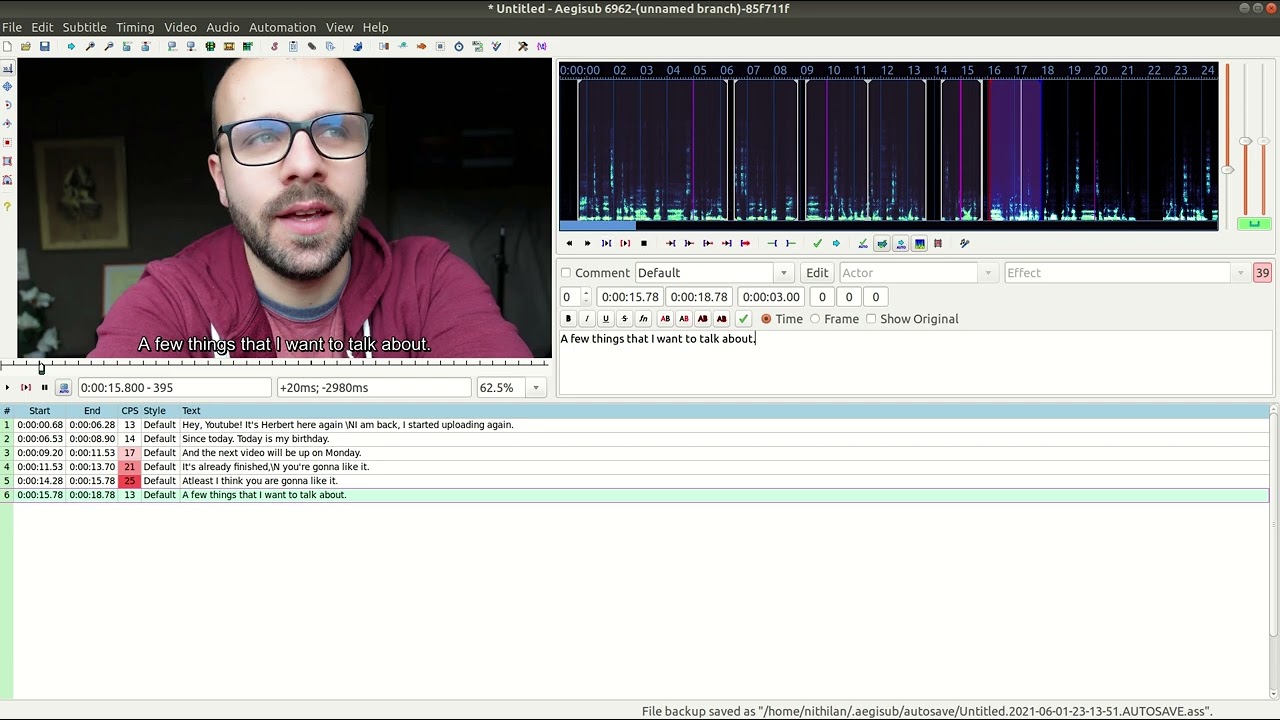Open subtitles with the folder icon
This screenshot has width=1280, height=720.
coord(26,46)
